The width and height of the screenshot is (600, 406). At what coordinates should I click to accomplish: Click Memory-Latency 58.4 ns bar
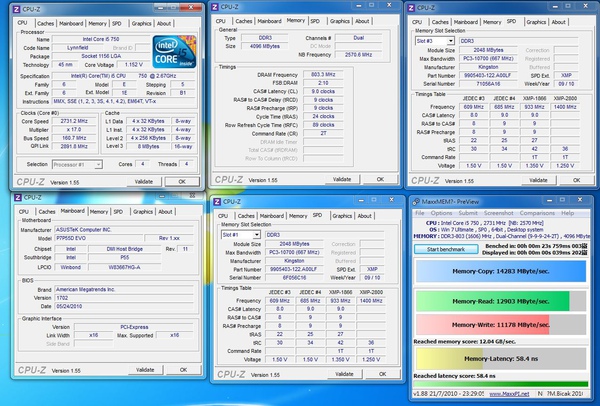(501, 359)
